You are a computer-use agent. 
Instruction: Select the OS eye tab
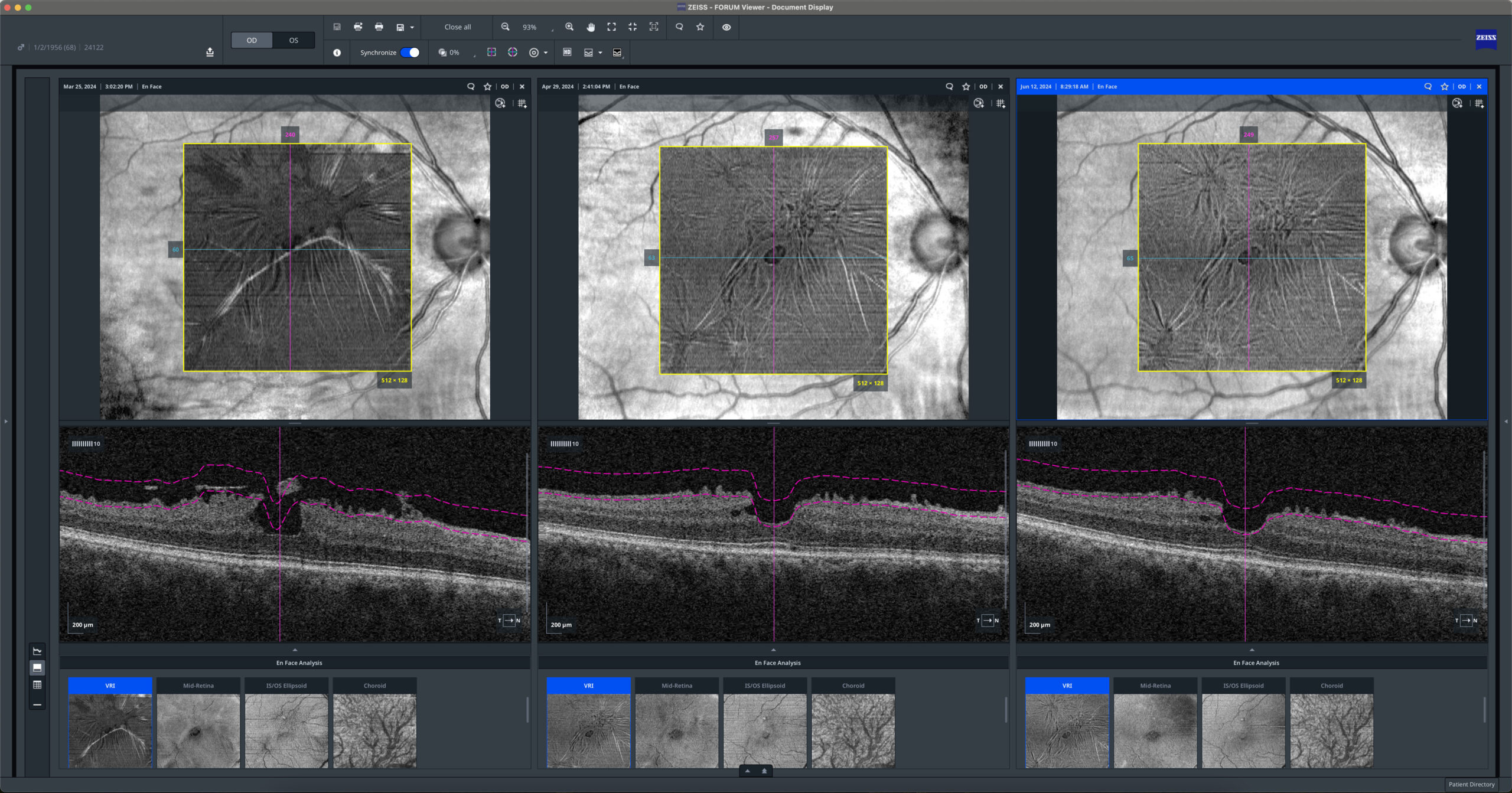click(294, 40)
